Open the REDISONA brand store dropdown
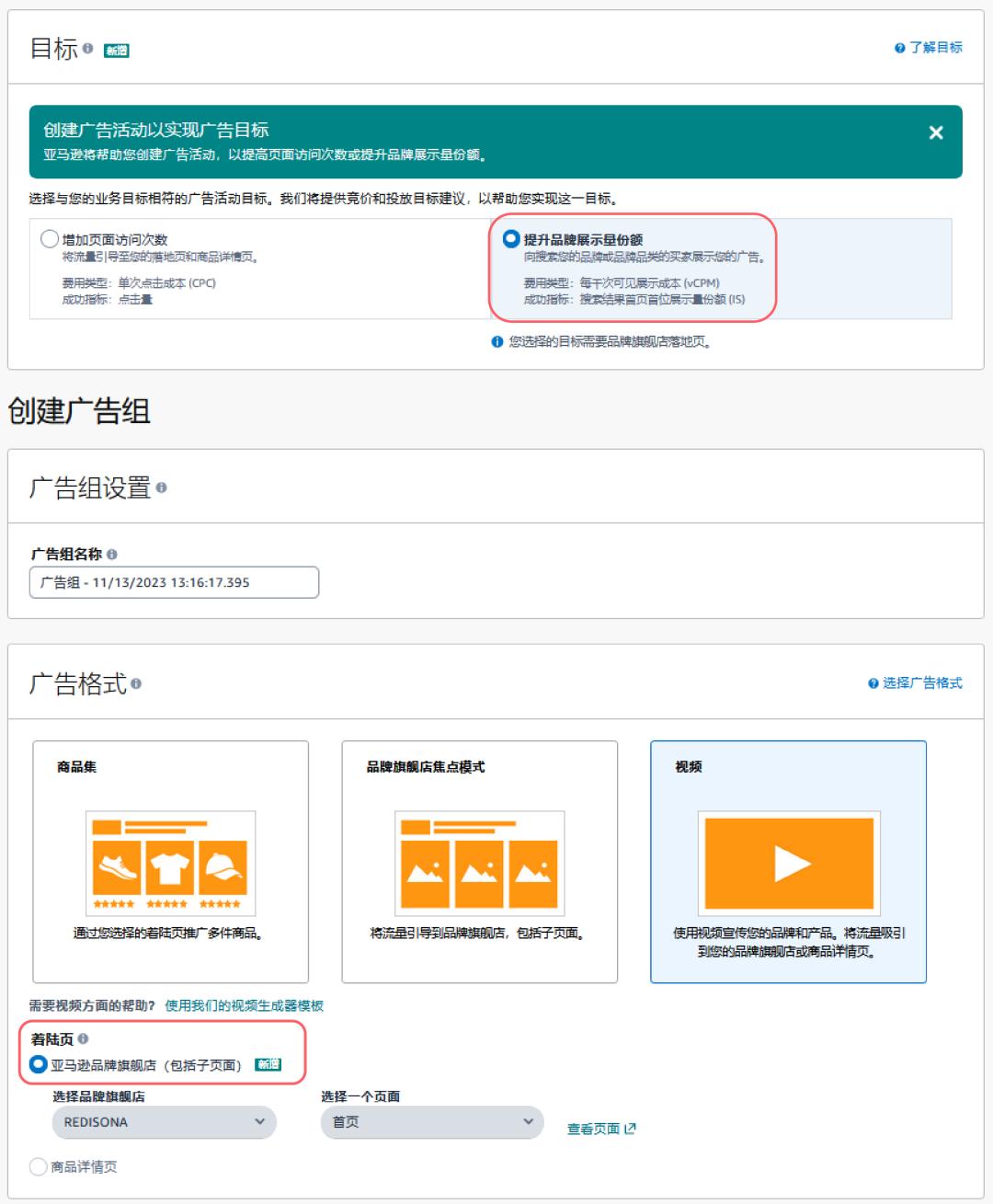 164,1122
